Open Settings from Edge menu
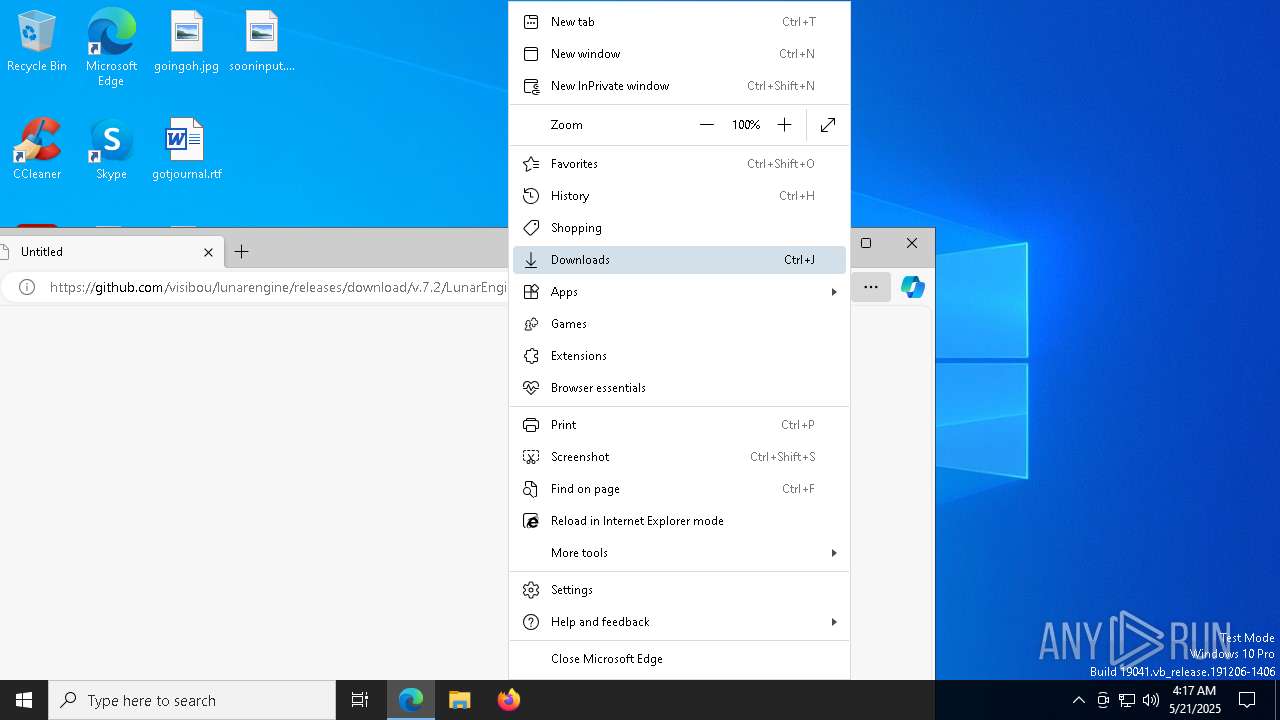1280x720 pixels. tap(679, 590)
